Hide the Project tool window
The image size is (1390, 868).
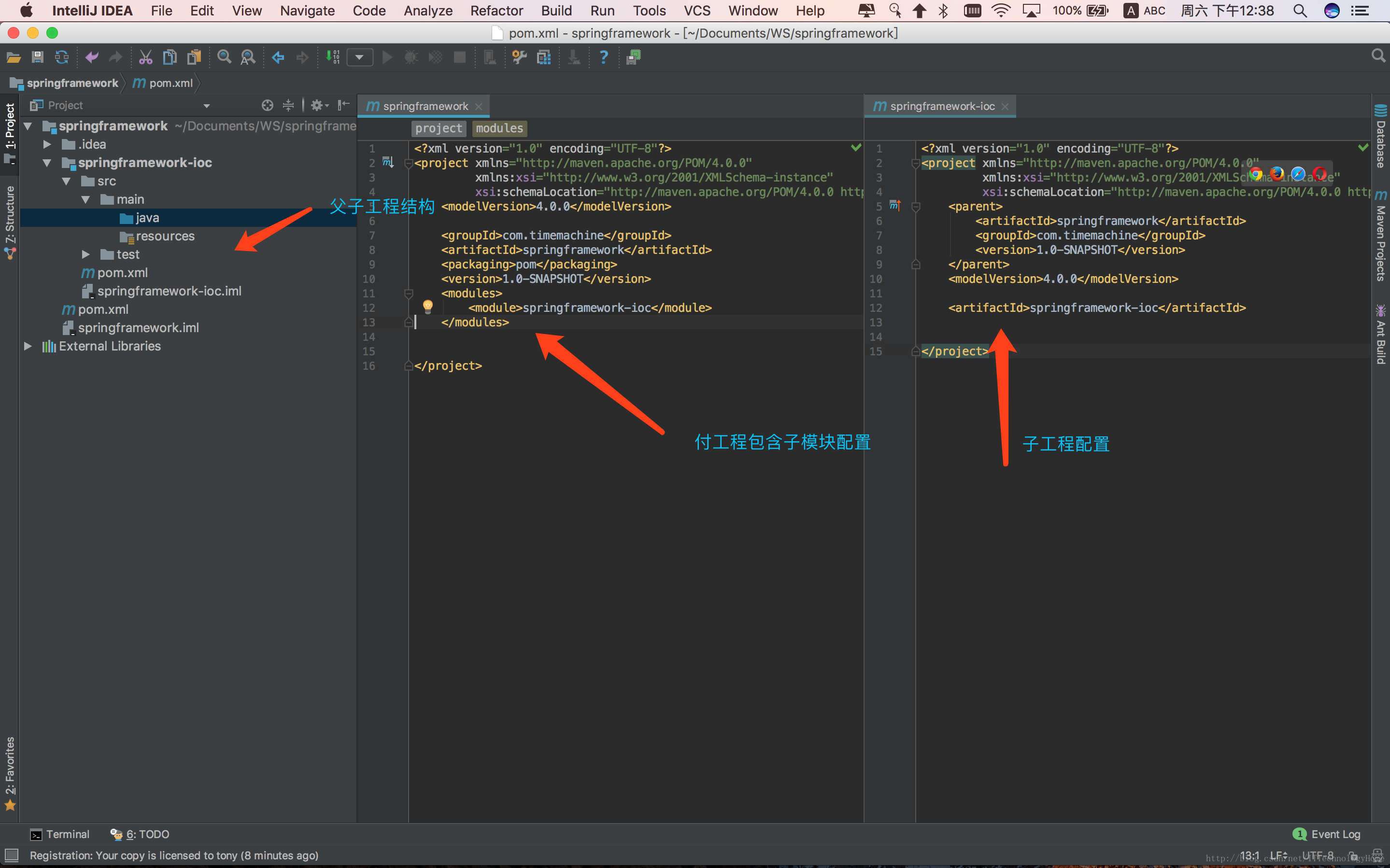343,105
